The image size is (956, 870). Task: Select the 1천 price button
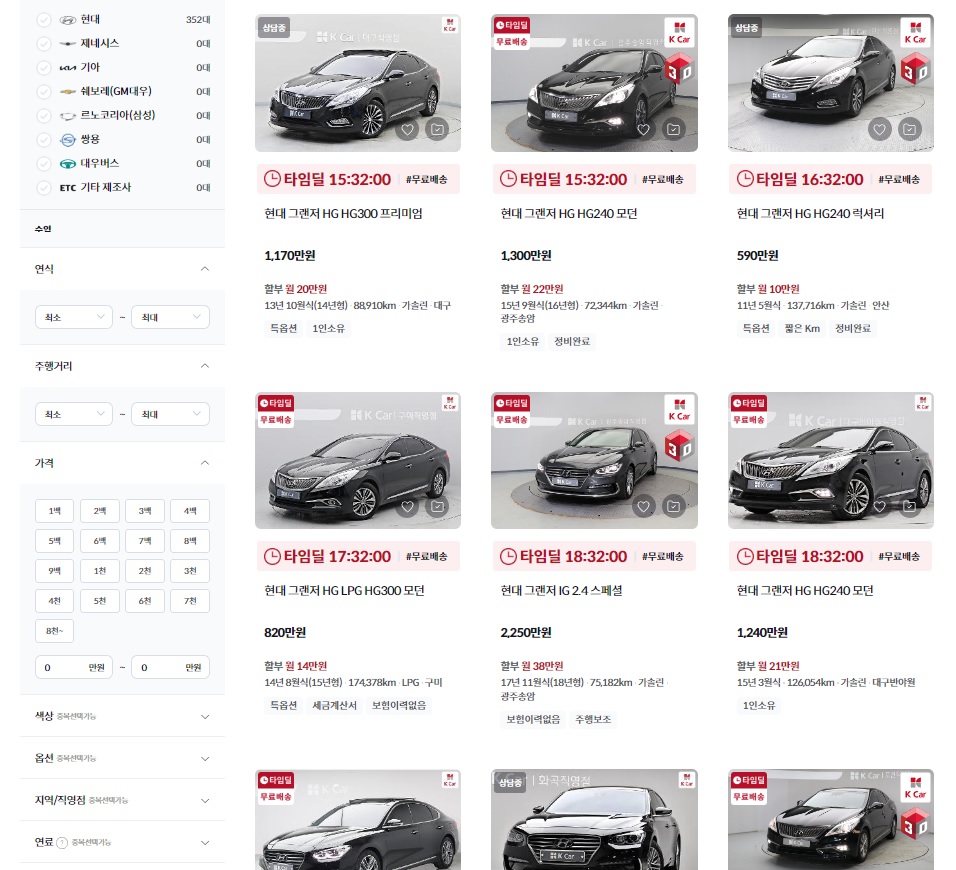tap(99, 571)
